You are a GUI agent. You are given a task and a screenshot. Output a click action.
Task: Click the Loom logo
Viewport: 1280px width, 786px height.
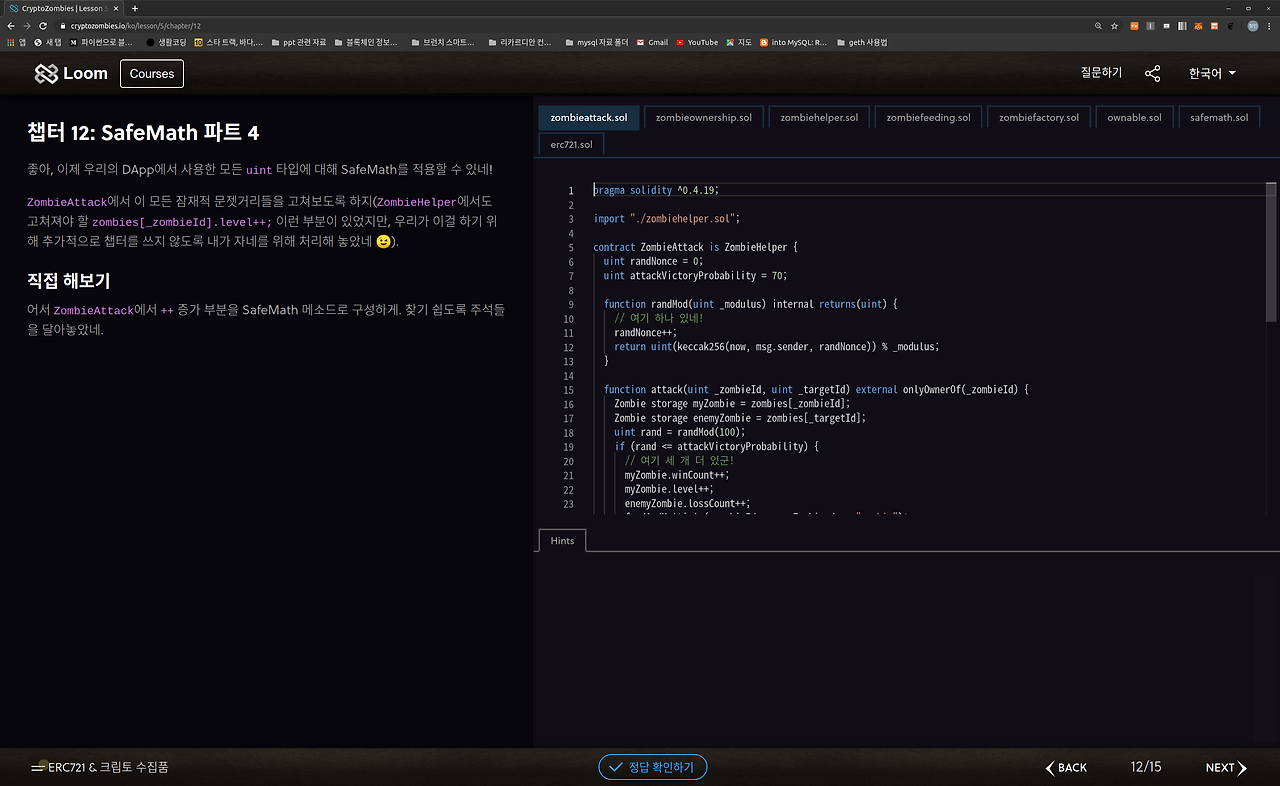71,73
